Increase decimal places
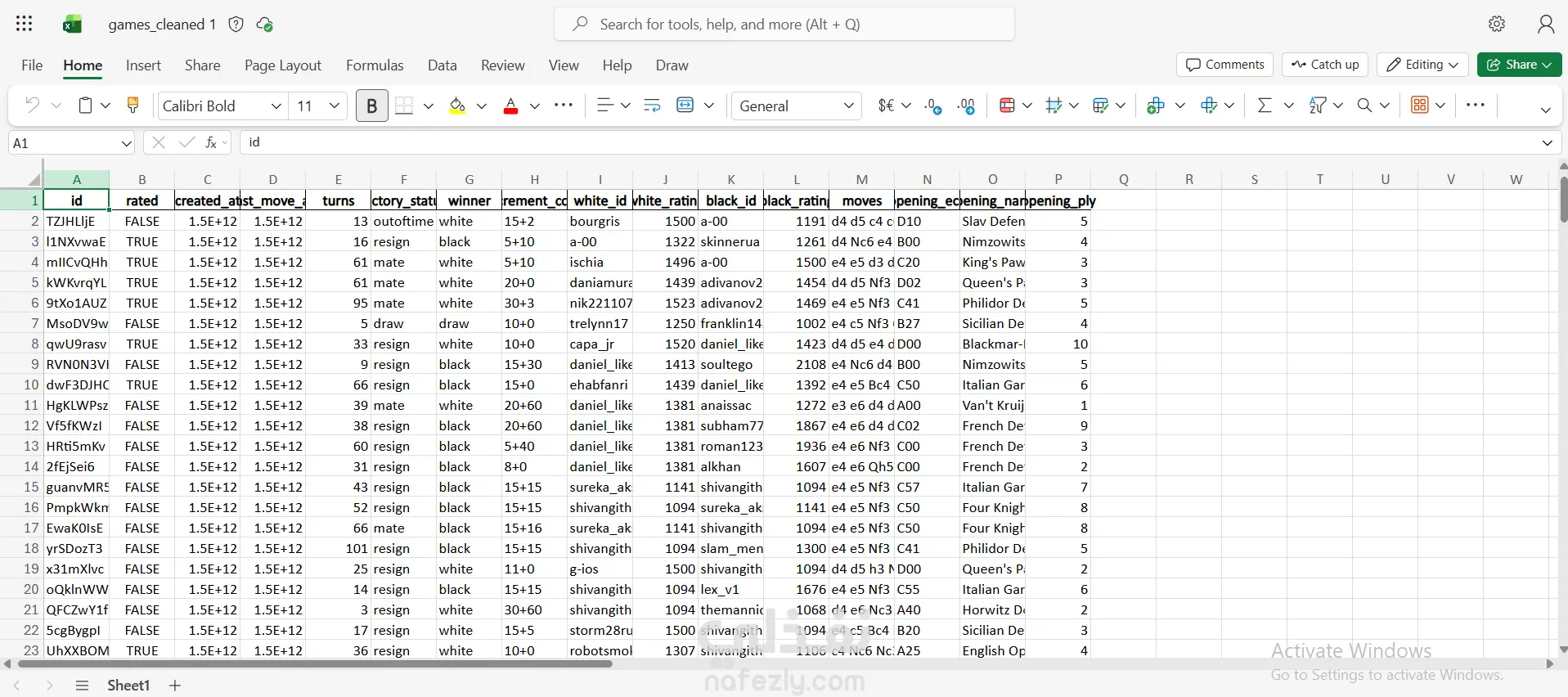1568x697 pixels. click(967, 106)
